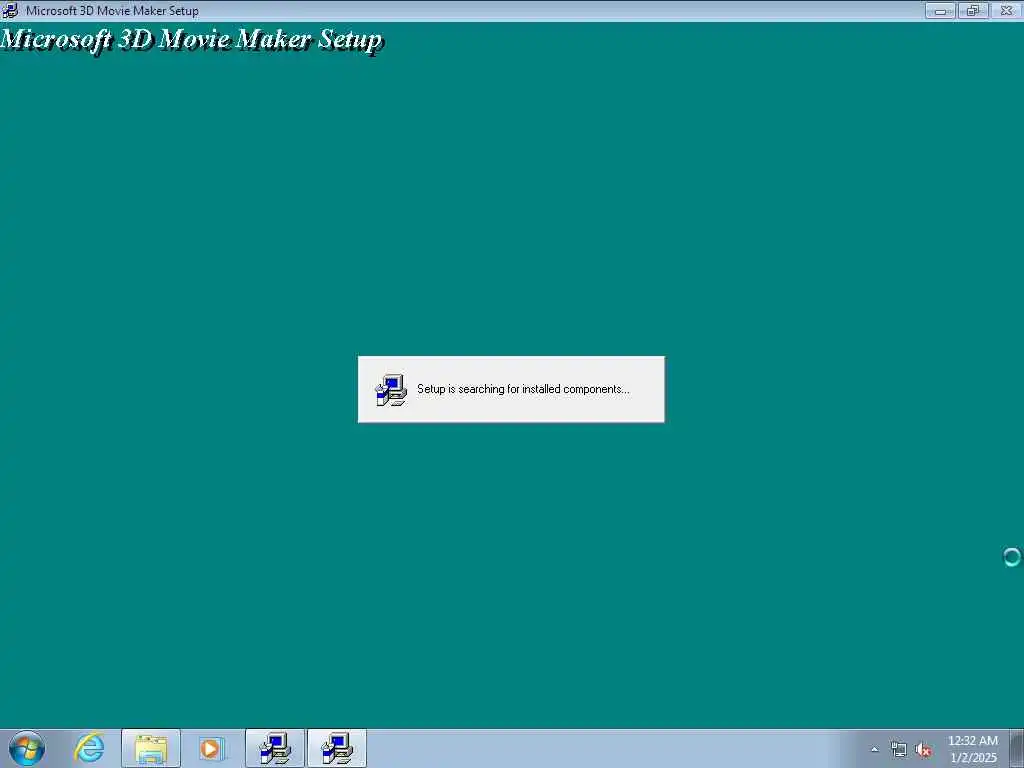The height and width of the screenshot is (768, 1024).
Task: Click the setup icon in the title bar
Action: tap(10, 10)
